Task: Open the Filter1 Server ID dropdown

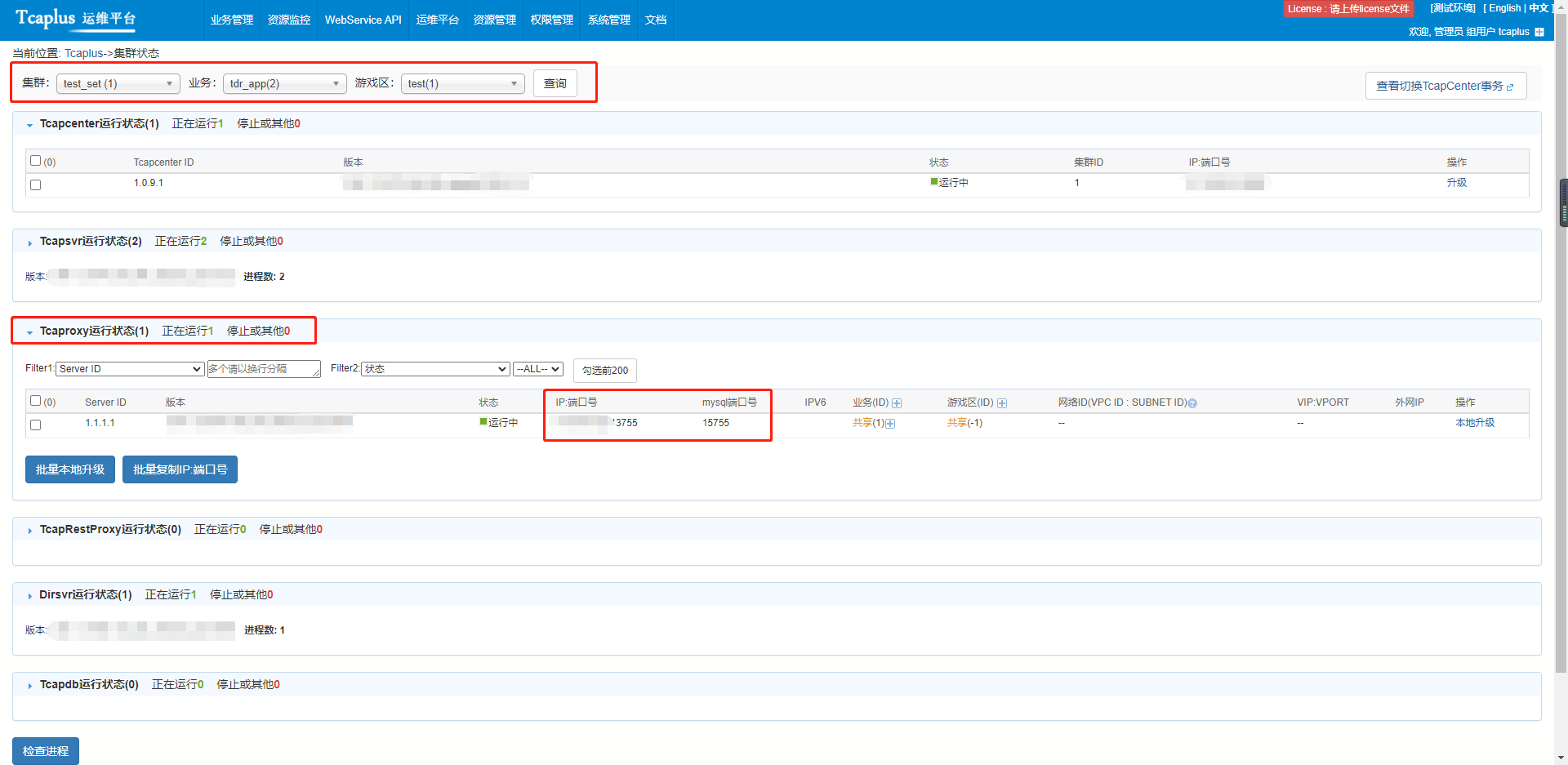Action: 130,369
